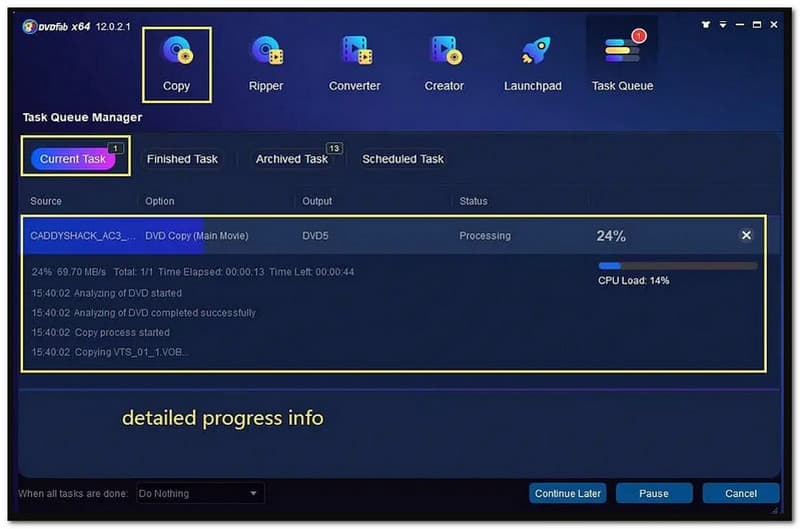Click the Continue Later button
This screenshot has width=800, height=529.
567,493
